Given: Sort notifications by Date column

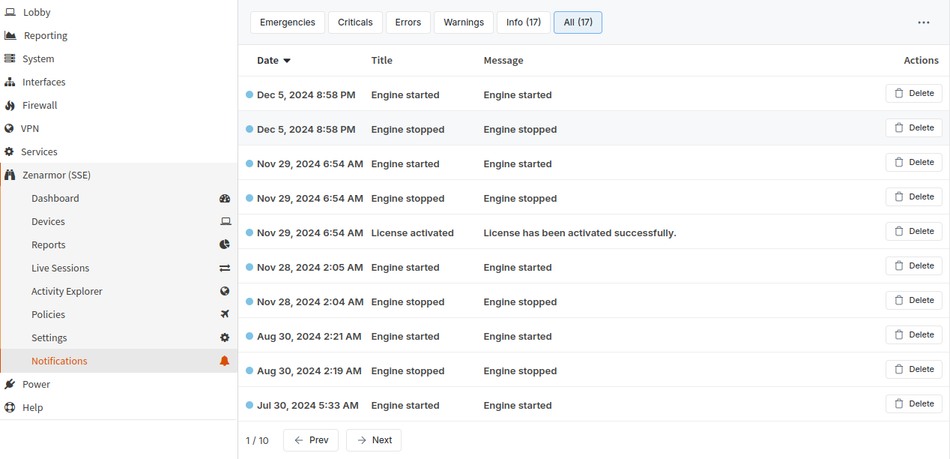Looking at the screenshot, I should [273, 60].
